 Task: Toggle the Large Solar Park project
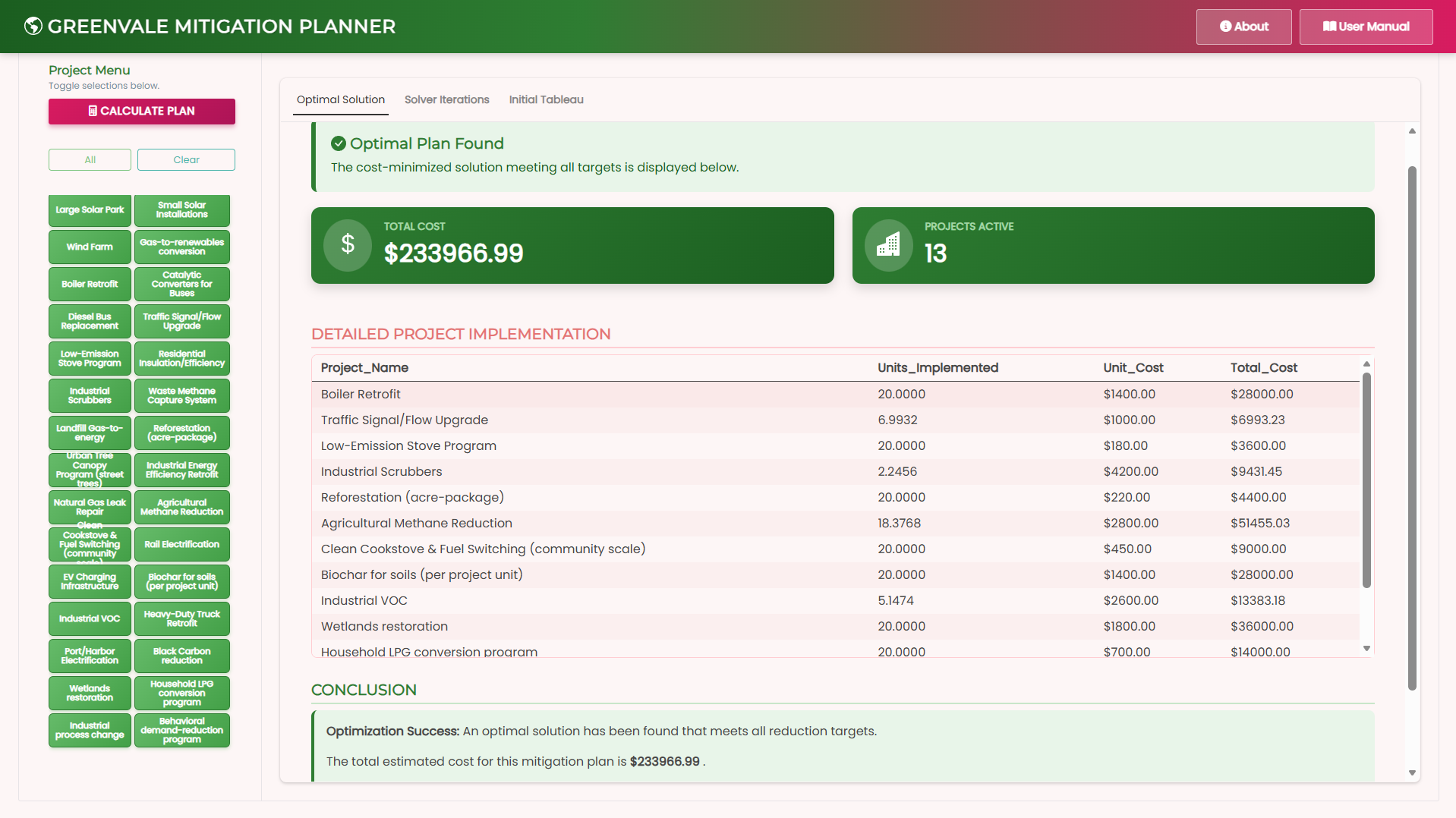pyautogui.click(x=89, y=210)
